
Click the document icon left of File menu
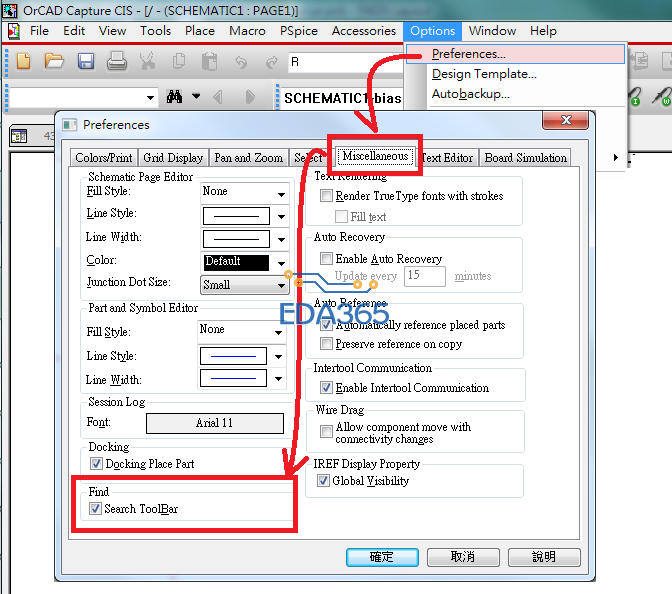(x=13, y=31)
